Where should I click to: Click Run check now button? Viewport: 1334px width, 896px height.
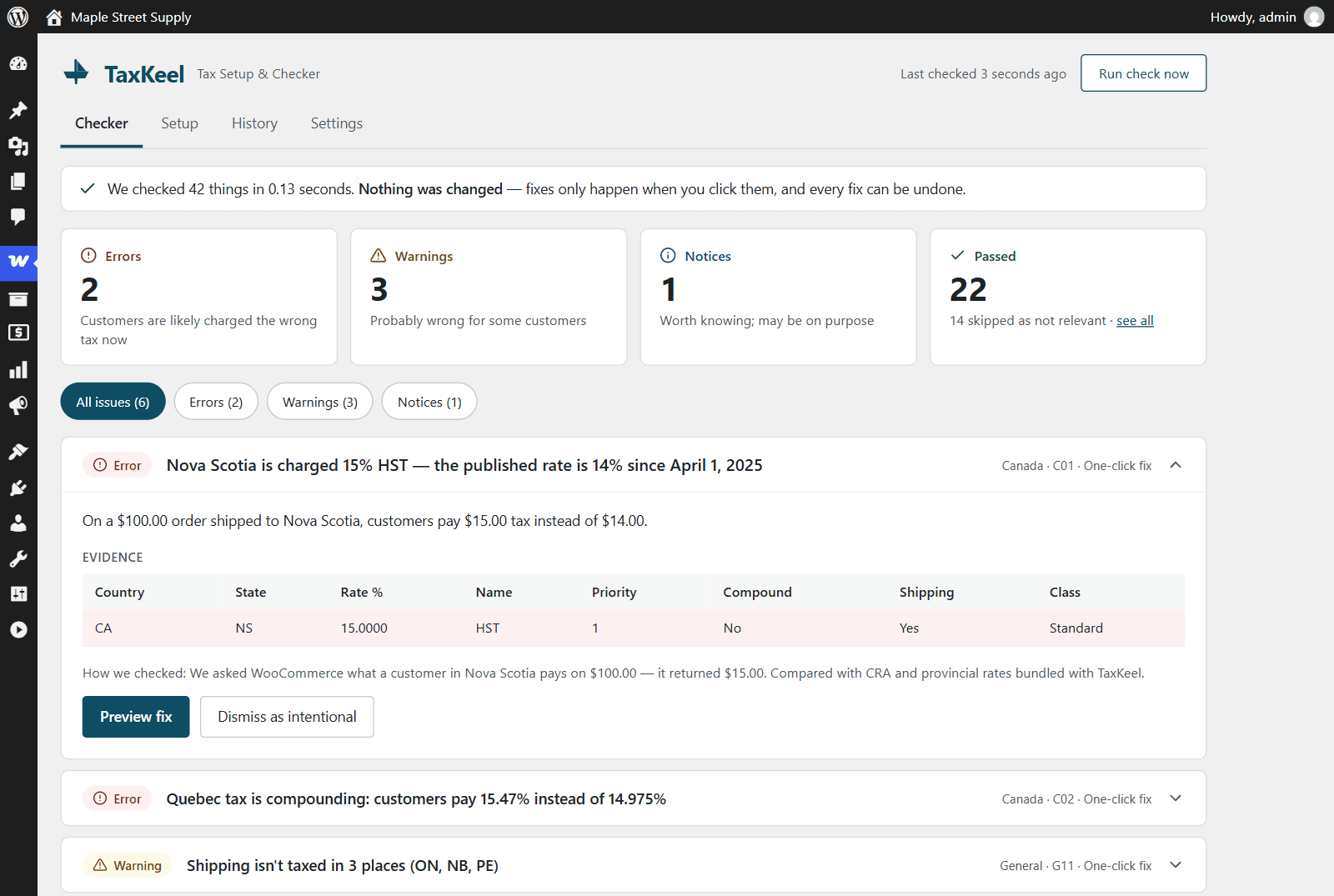tap(1144, 73)
